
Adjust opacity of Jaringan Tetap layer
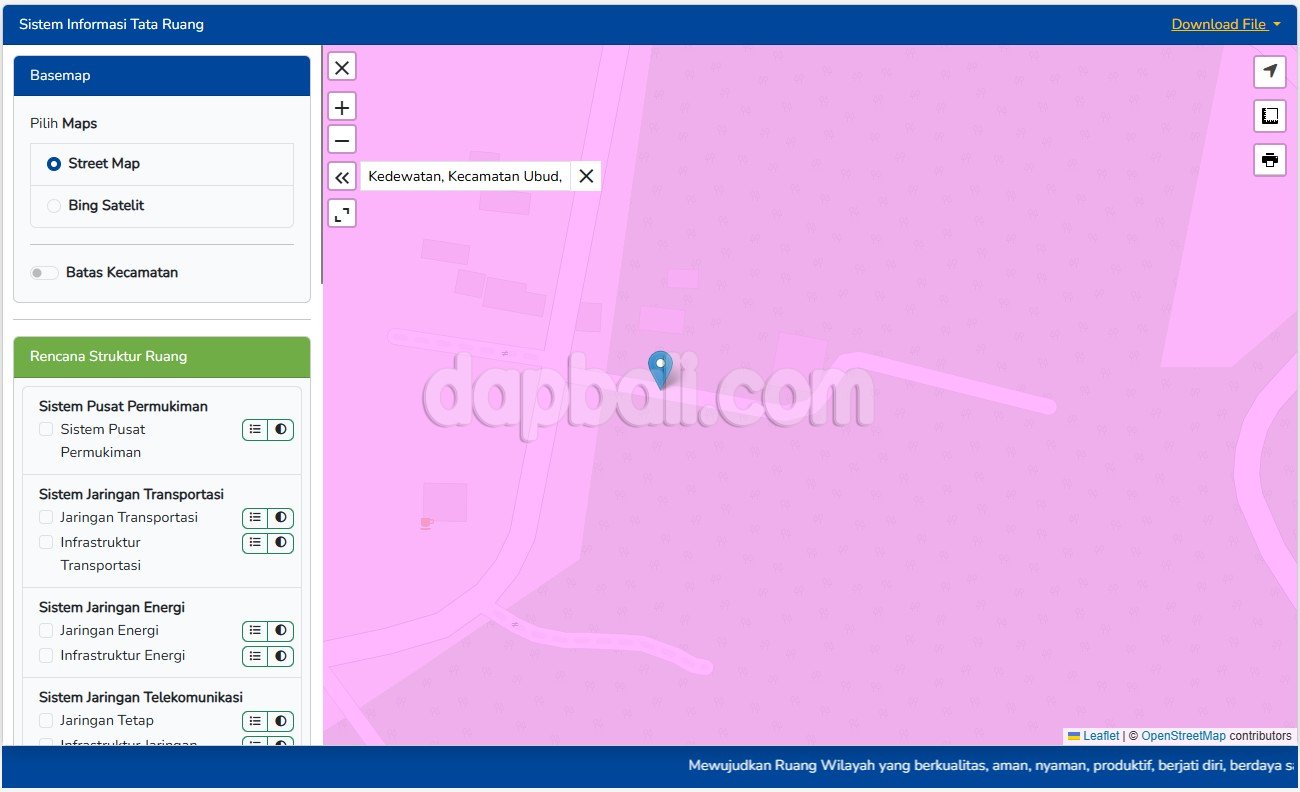coord(281,721)
